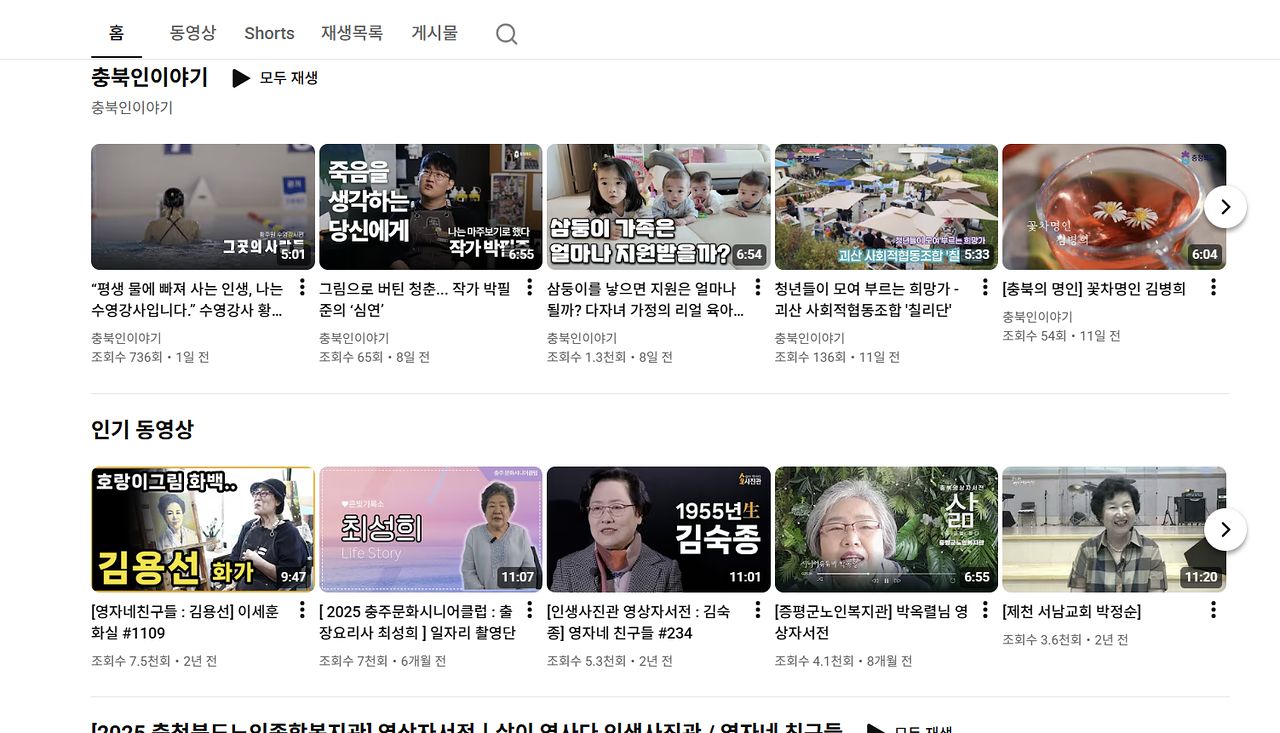Open the 게시물 tab
Image resolution: width=1280 pixels, height=733 pixels.
[x=435, y=33]
